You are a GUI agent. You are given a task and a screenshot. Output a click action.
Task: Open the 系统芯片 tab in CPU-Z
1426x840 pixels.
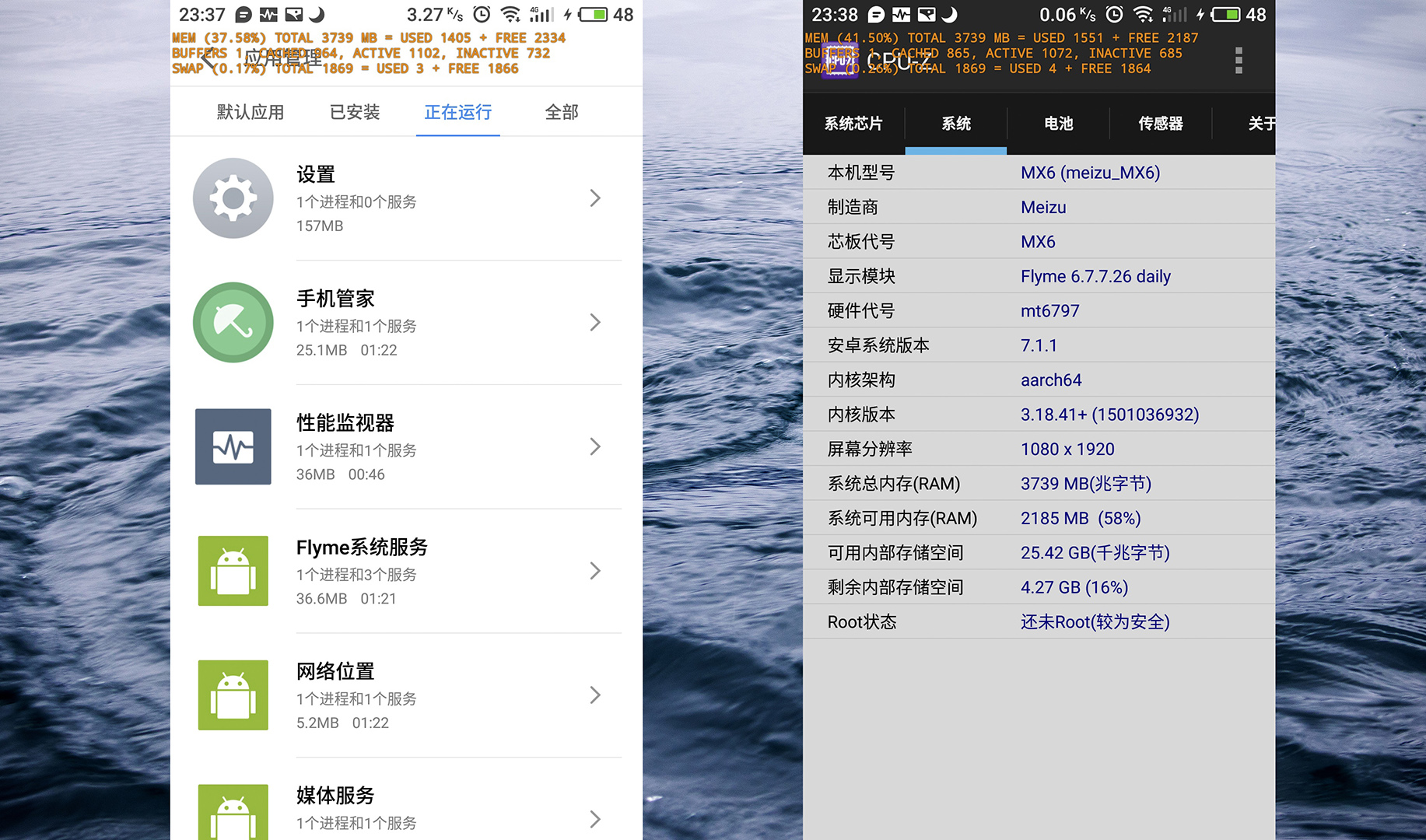[x=853, y=124]
